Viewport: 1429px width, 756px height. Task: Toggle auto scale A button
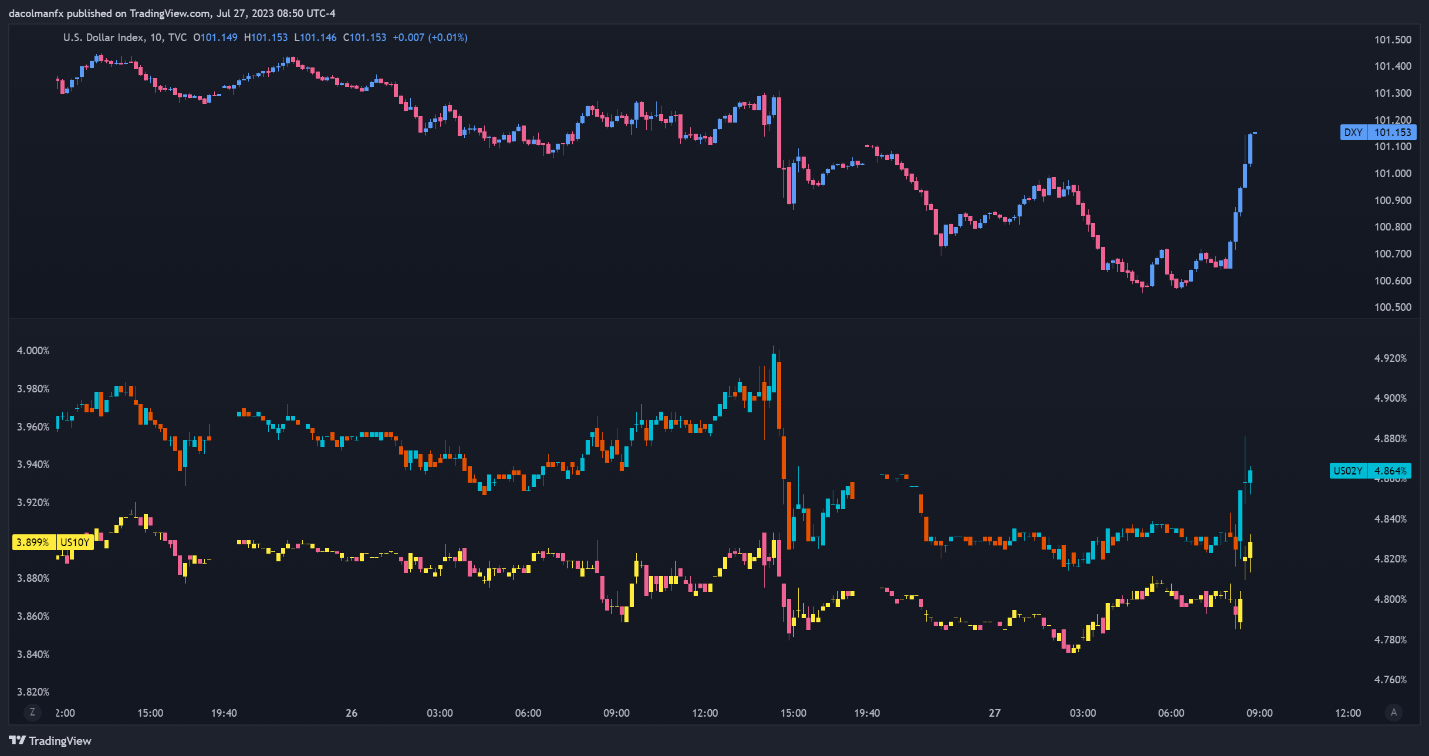pos(1392,712)
